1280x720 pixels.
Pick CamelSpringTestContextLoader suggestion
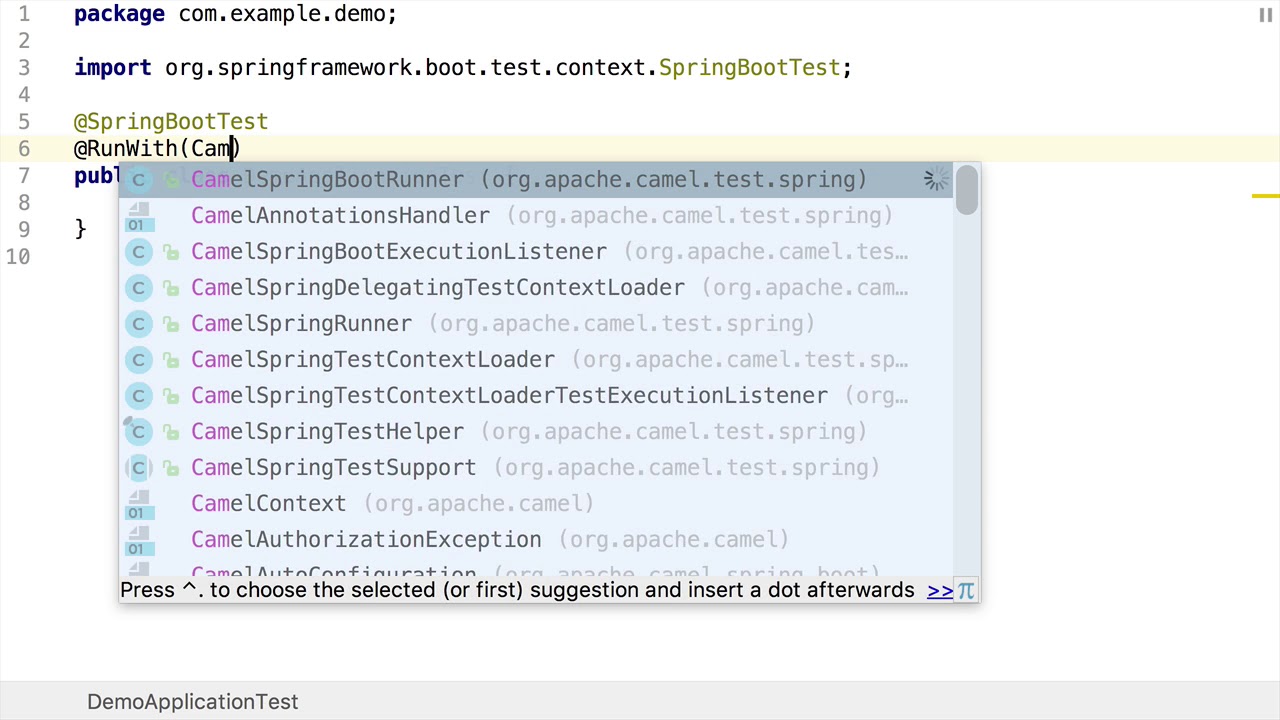(536, 360)
